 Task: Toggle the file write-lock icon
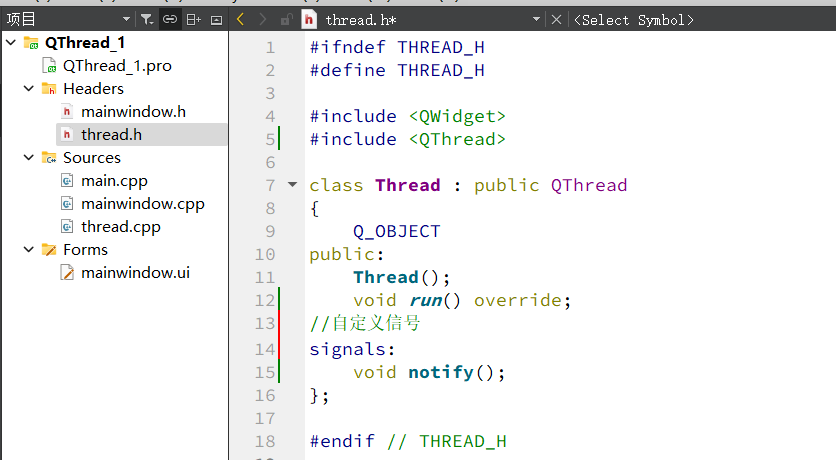click(286, 20)
